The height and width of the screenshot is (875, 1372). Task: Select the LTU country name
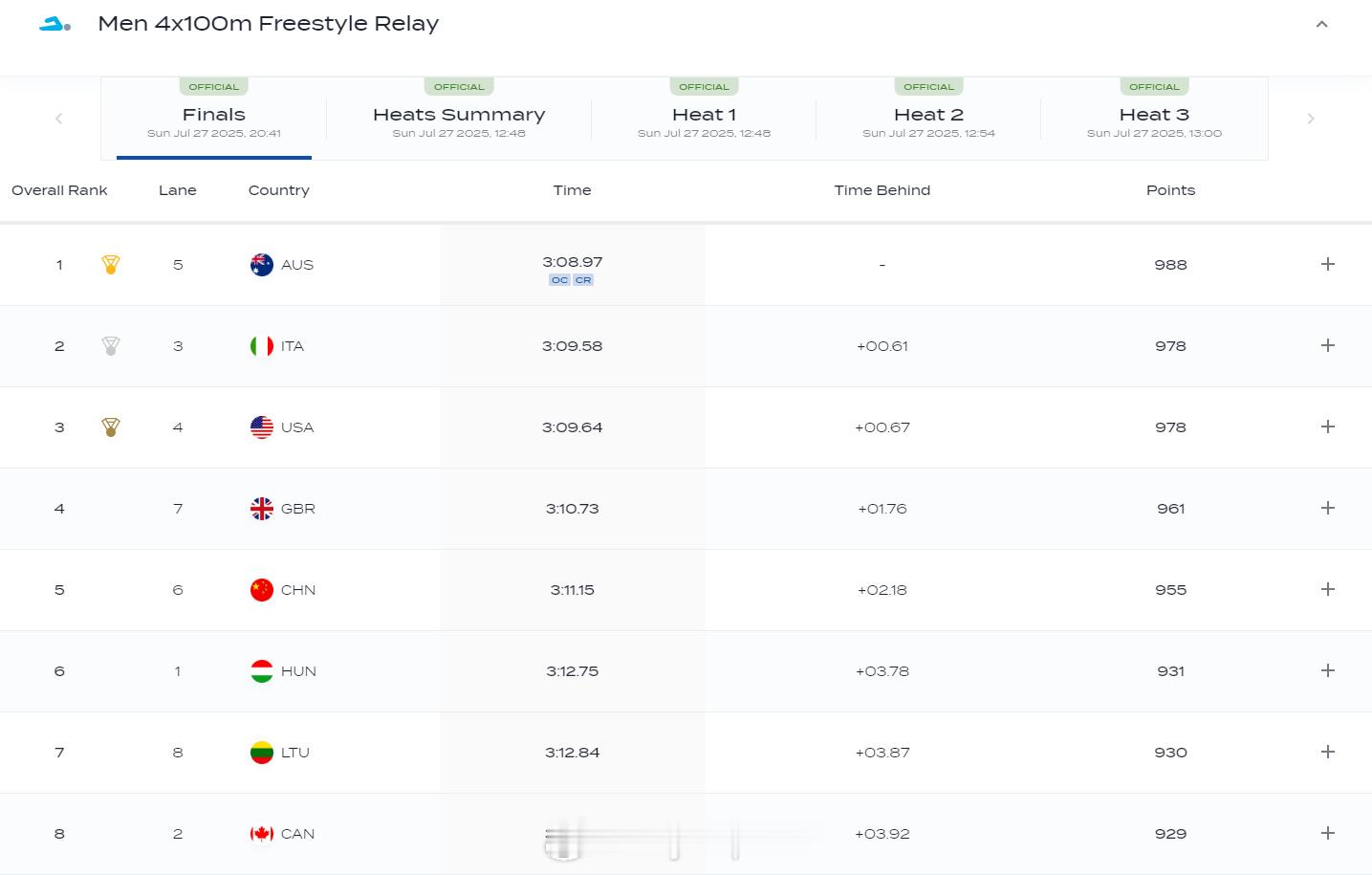295,753
